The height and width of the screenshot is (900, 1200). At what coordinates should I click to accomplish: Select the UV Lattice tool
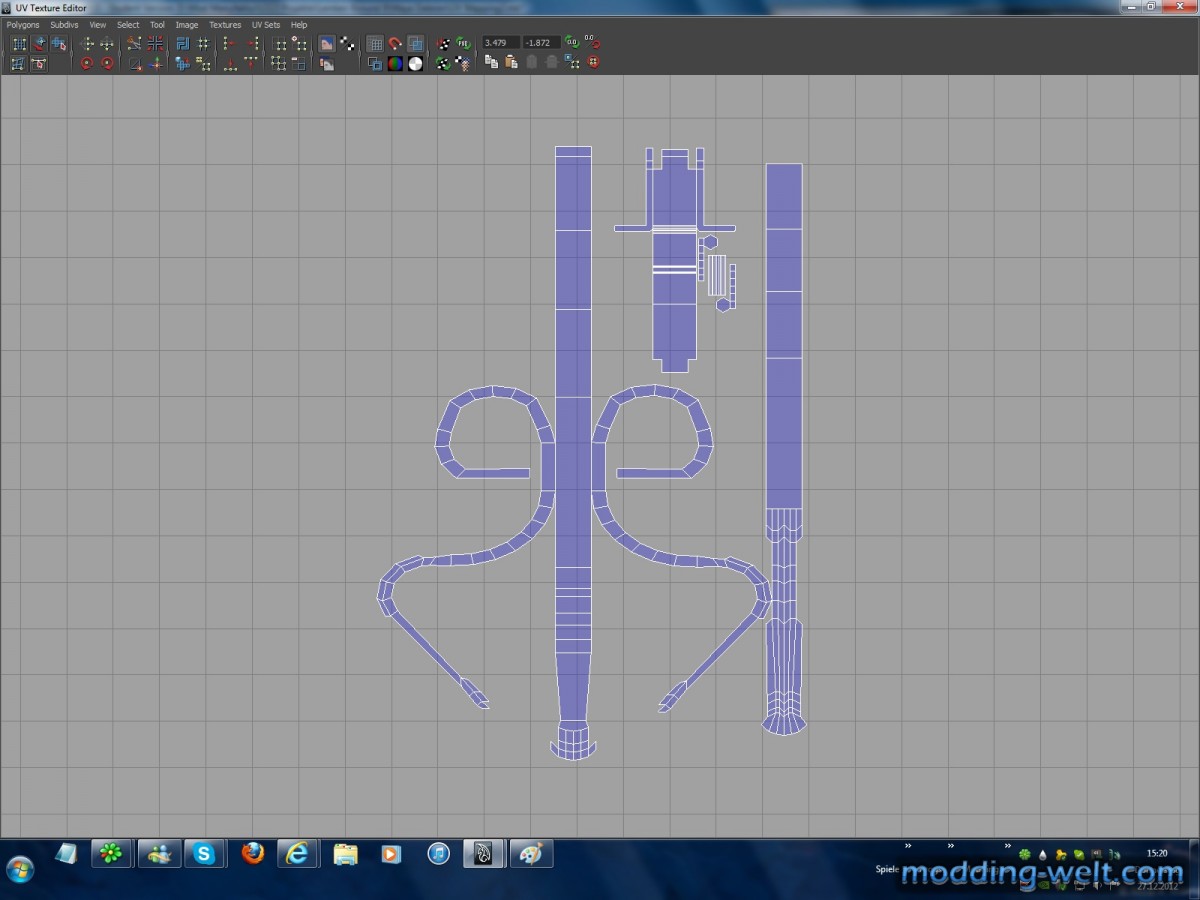coord(18,44)
